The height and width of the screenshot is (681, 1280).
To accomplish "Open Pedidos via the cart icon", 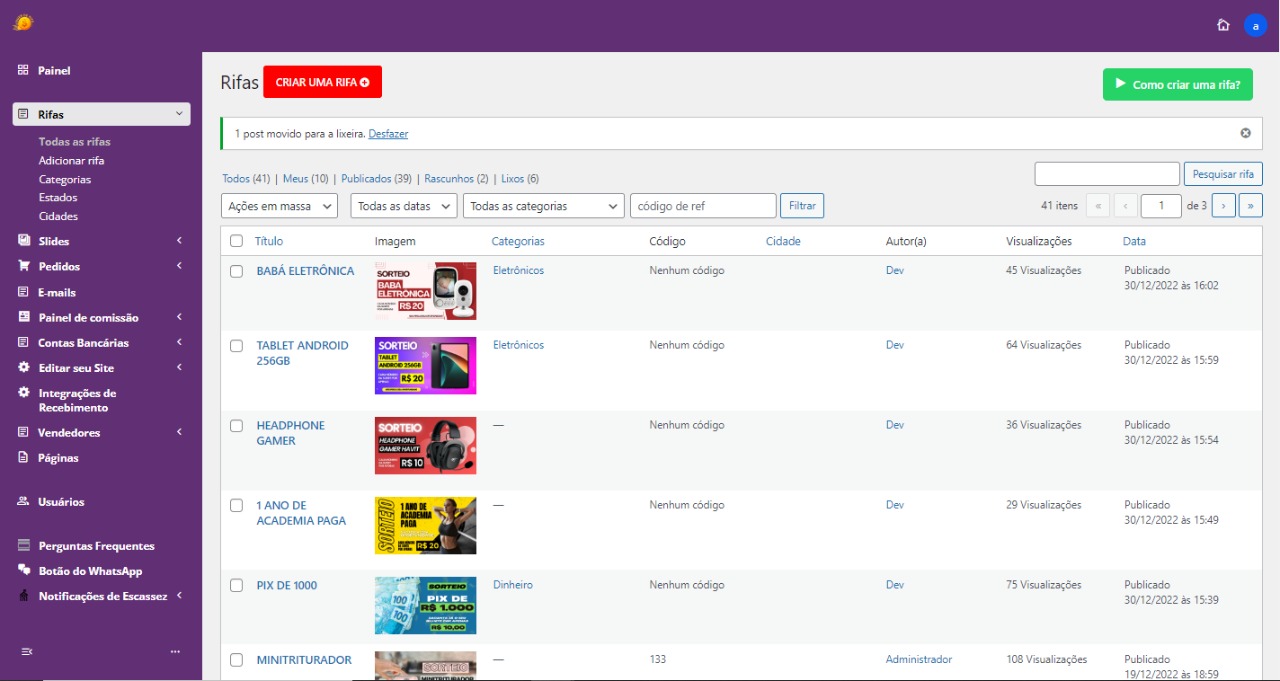I will click(x=23, y=267).
